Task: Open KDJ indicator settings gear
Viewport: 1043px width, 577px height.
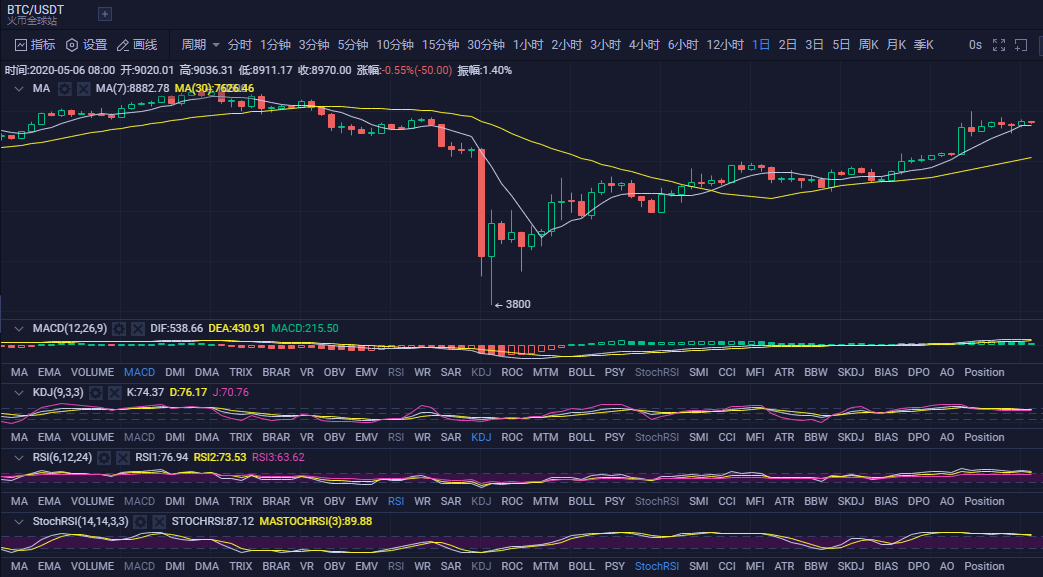Action: coord(96,393)
